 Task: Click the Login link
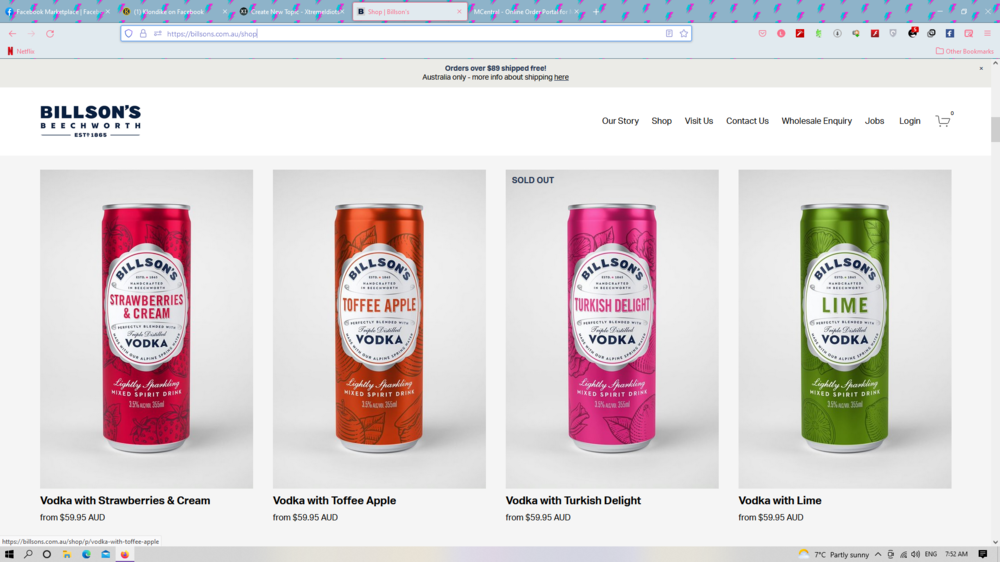click(909, 121)
